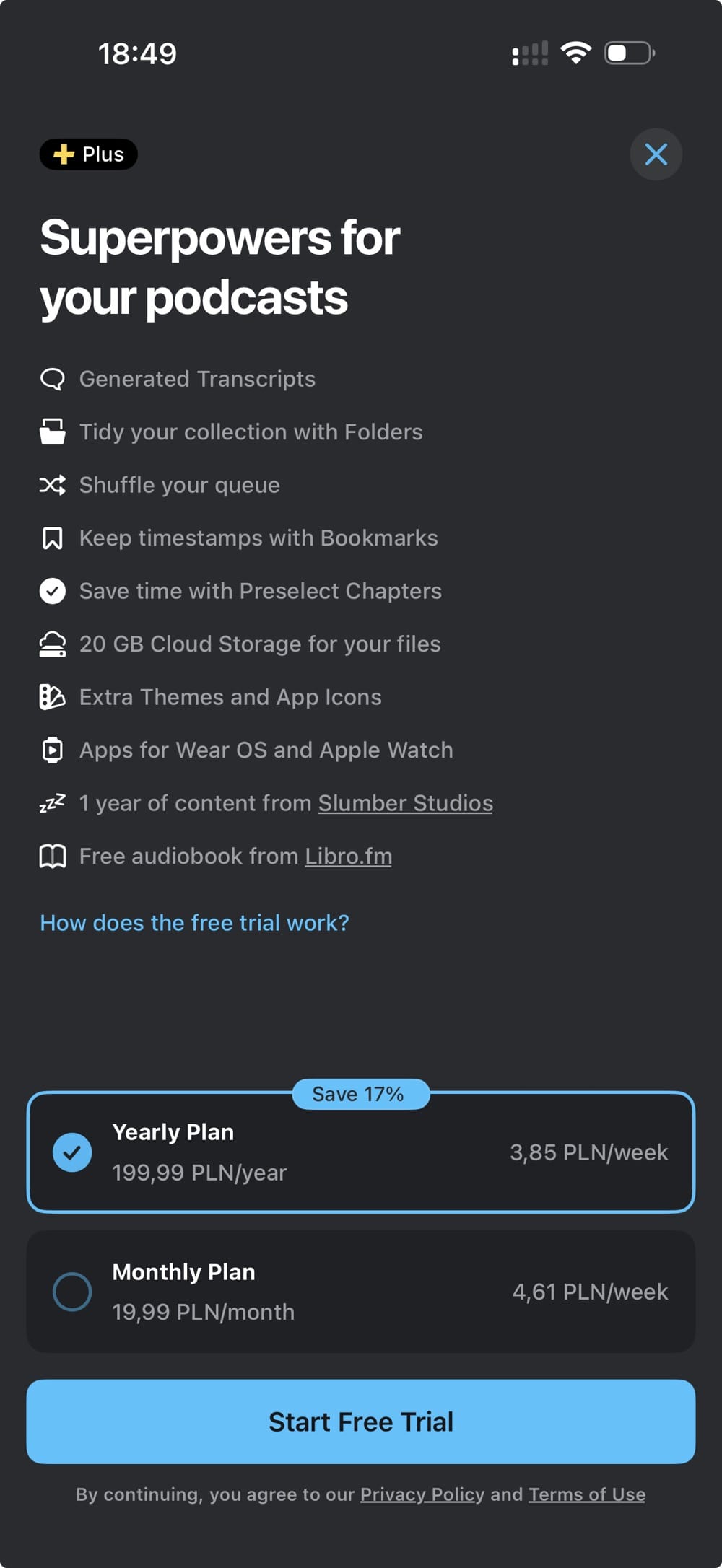Click the Libro.fm open book icon
The height and width of the screenshot is (1568, 722).
click(x=52, y=856)
